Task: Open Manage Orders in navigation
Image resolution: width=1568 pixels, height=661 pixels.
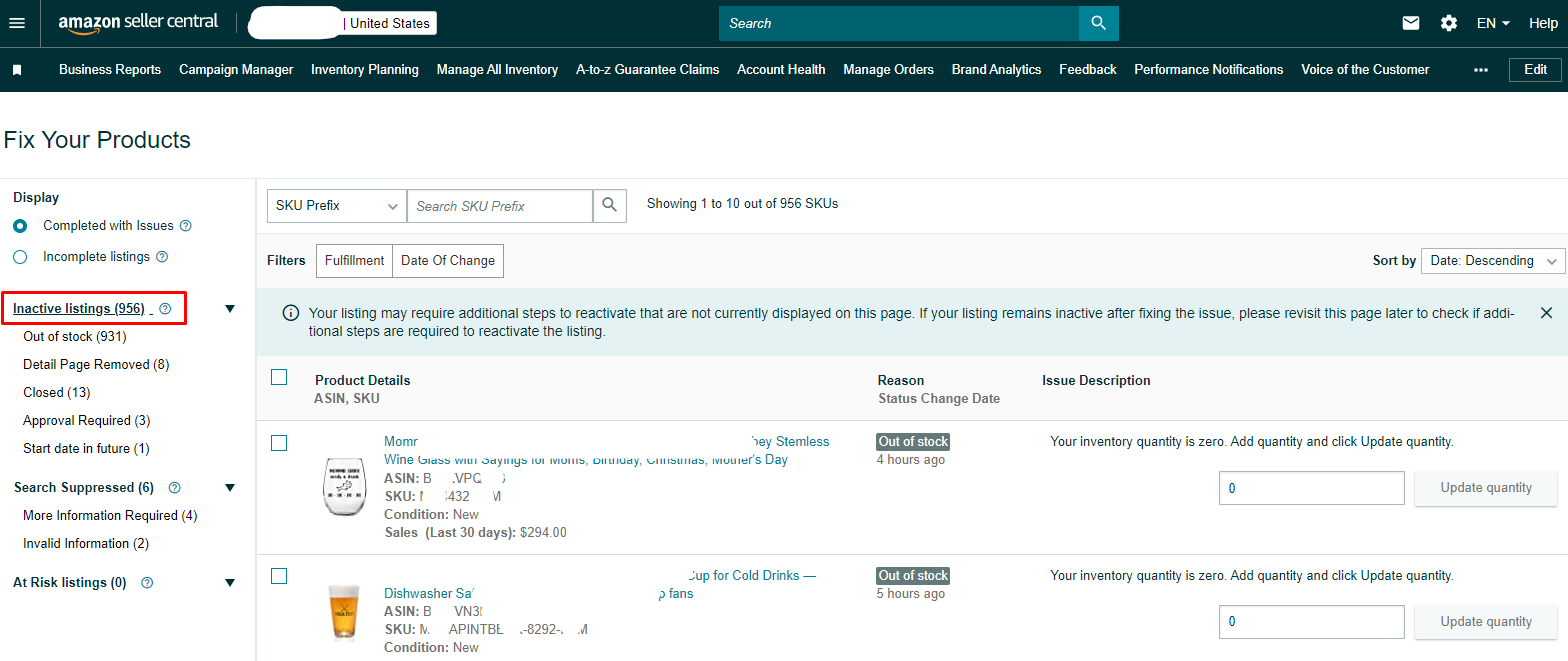Action: point(888,70)
